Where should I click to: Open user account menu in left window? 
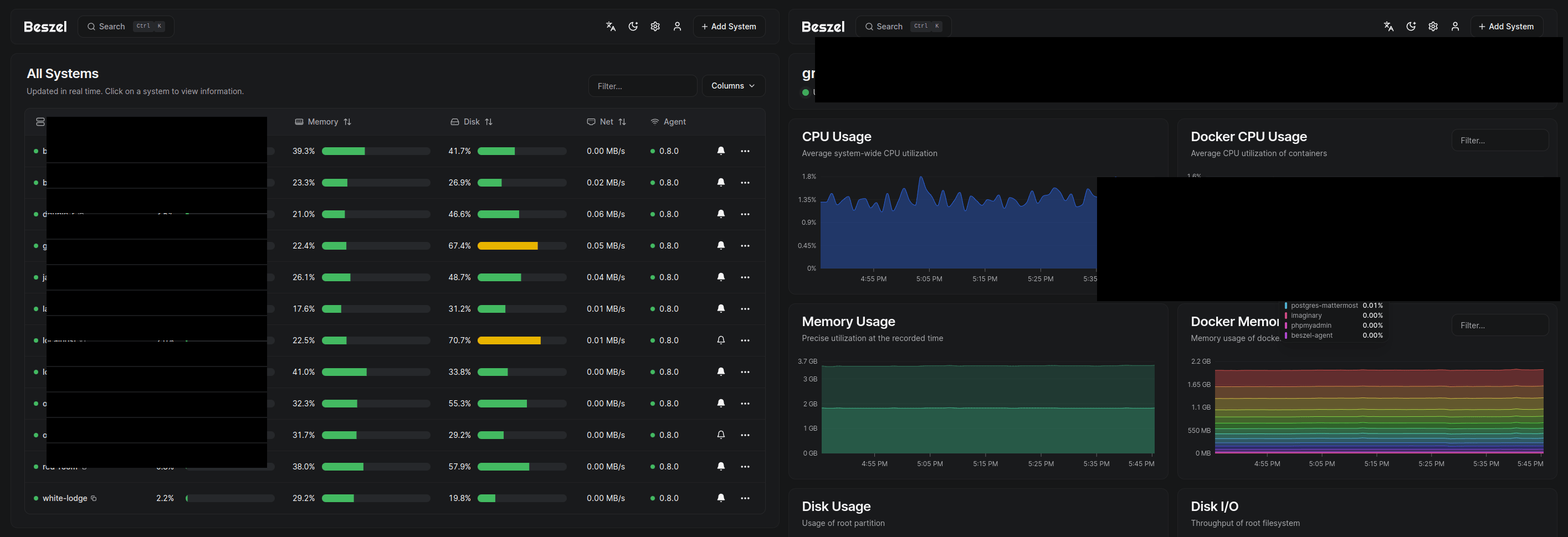click(x=677, y=26)
